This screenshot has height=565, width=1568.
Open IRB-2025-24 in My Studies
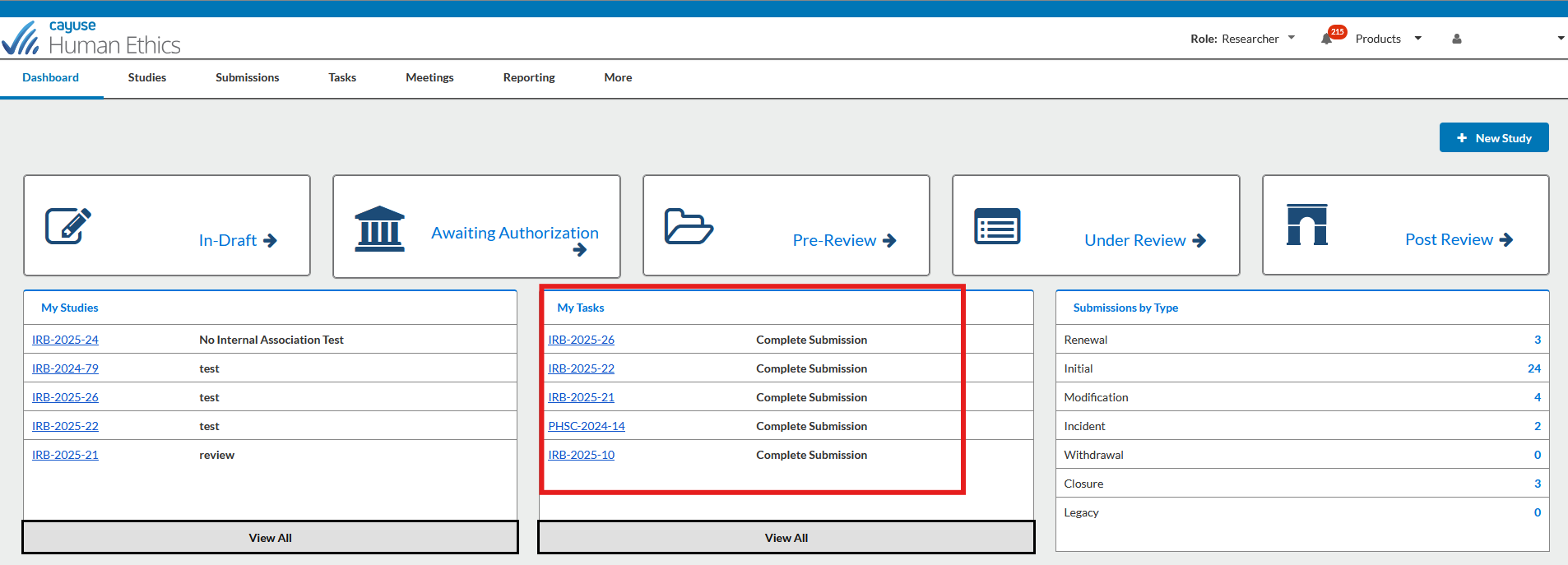tap(65, 340)
